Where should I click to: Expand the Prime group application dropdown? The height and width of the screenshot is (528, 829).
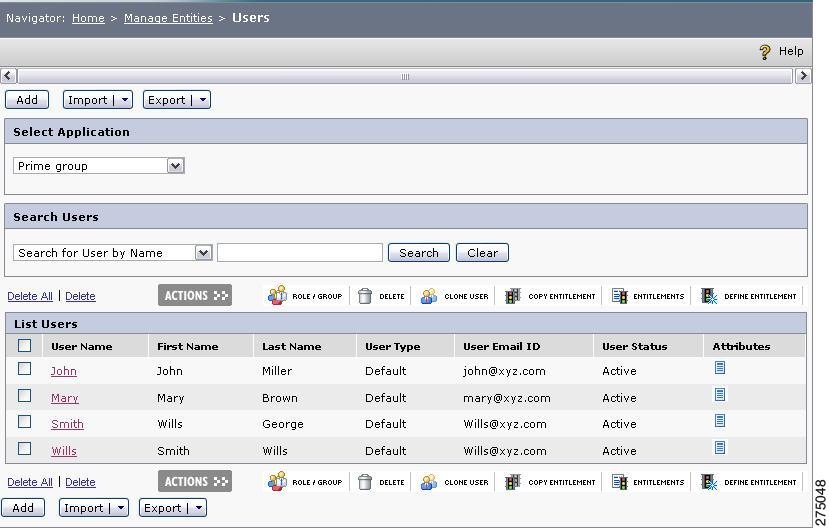click(176, 166)
